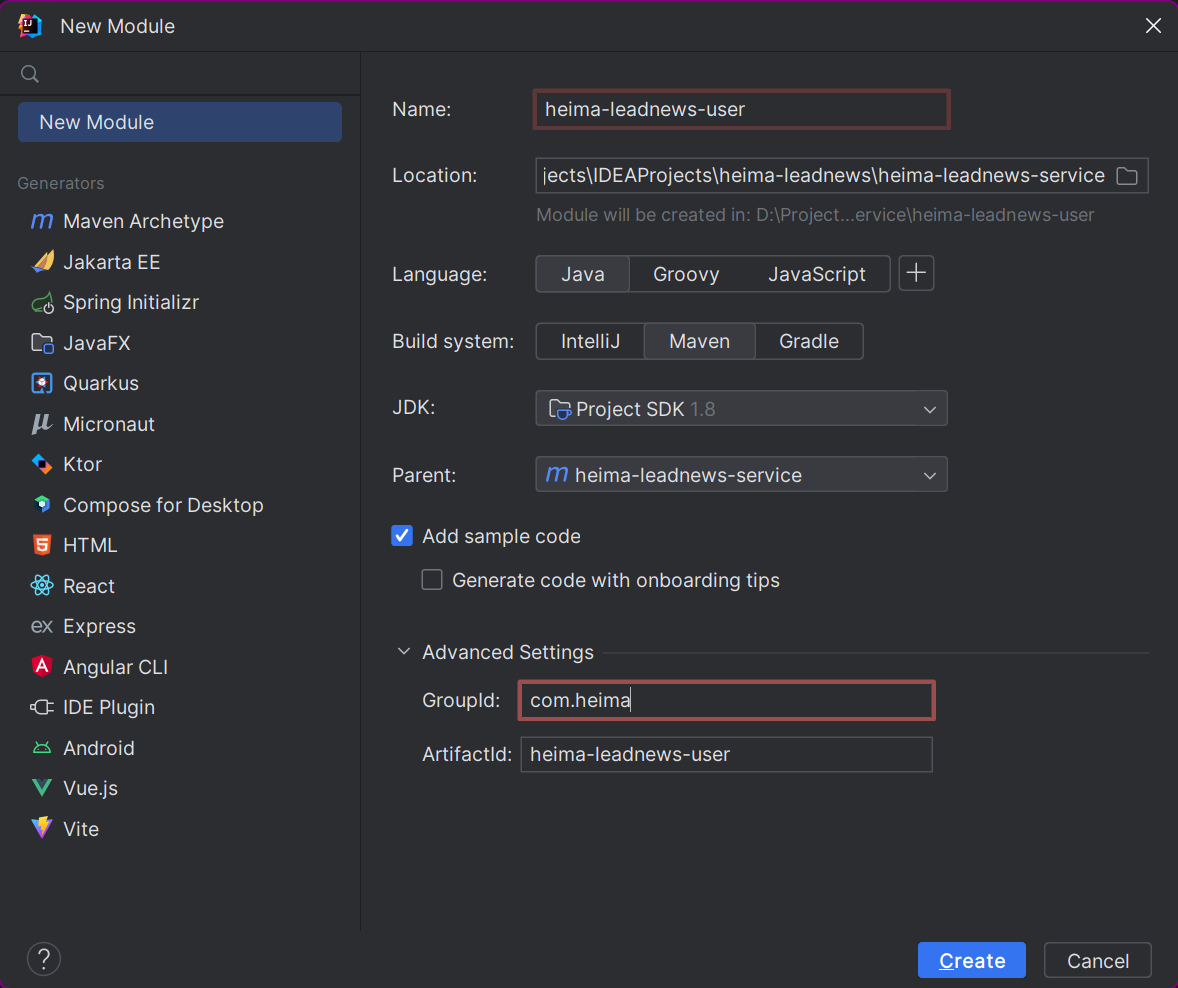Image resolution: width=1178 pixels, height=988 pixels.
Task: Click the plus icon to add language
Action: (916, 273)
